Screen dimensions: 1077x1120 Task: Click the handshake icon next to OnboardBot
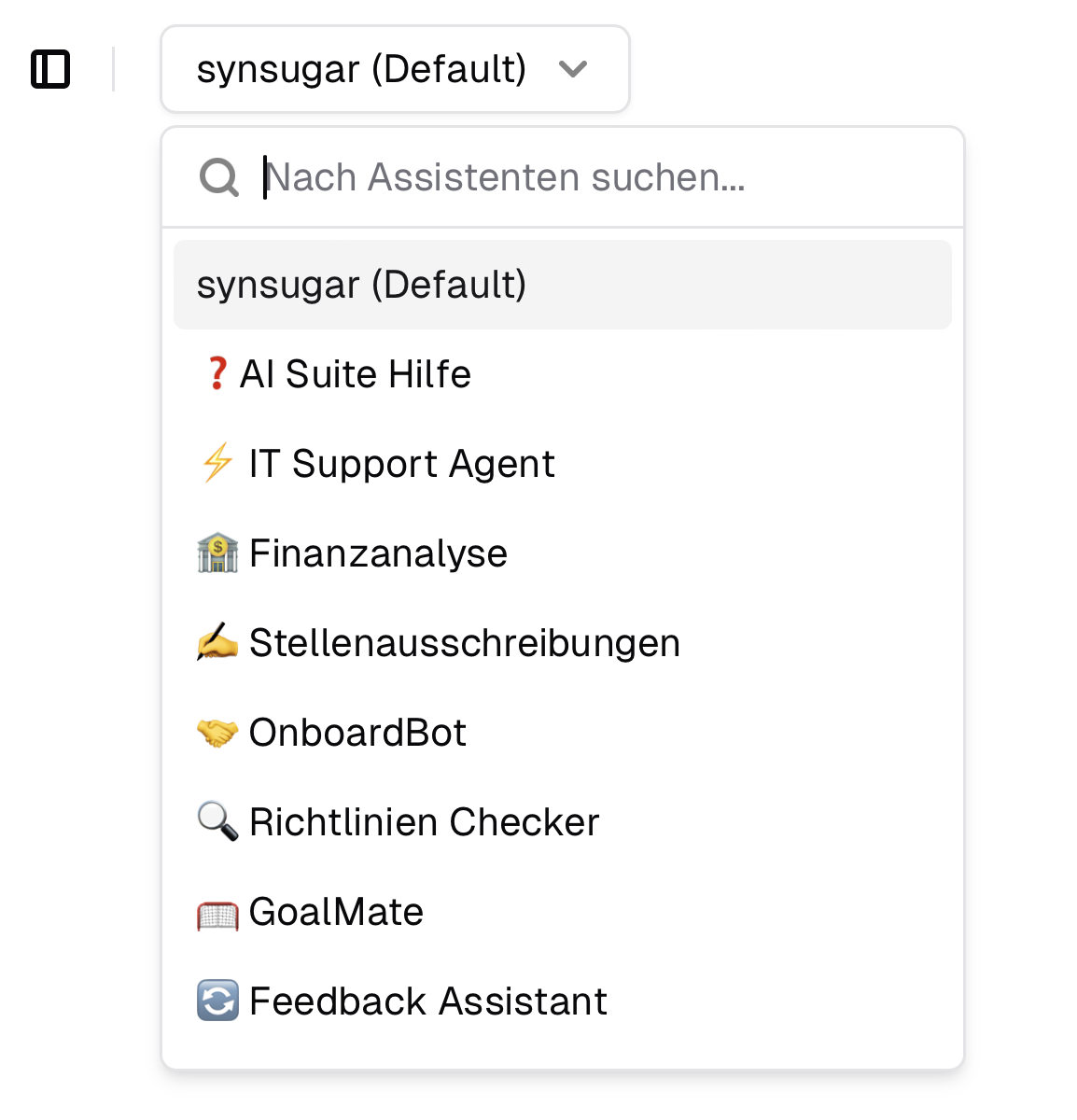(217, 732)
